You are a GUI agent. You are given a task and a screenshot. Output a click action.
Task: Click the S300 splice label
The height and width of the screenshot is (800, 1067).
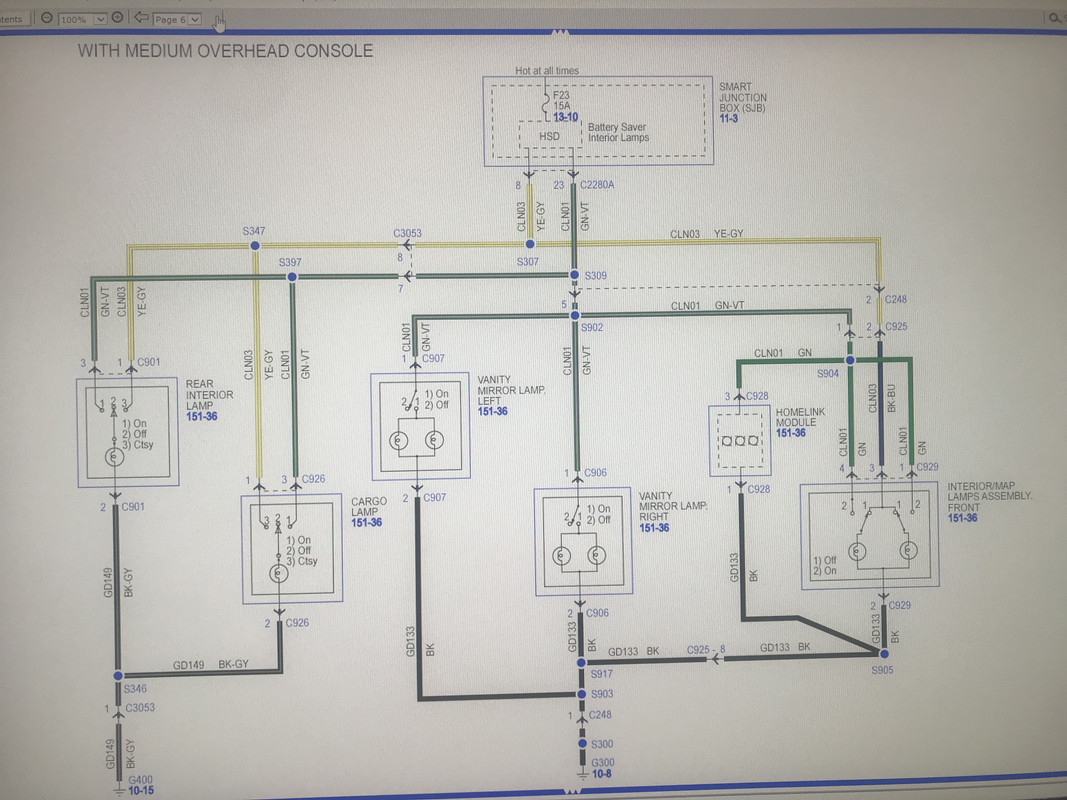[x=602, y=744]
